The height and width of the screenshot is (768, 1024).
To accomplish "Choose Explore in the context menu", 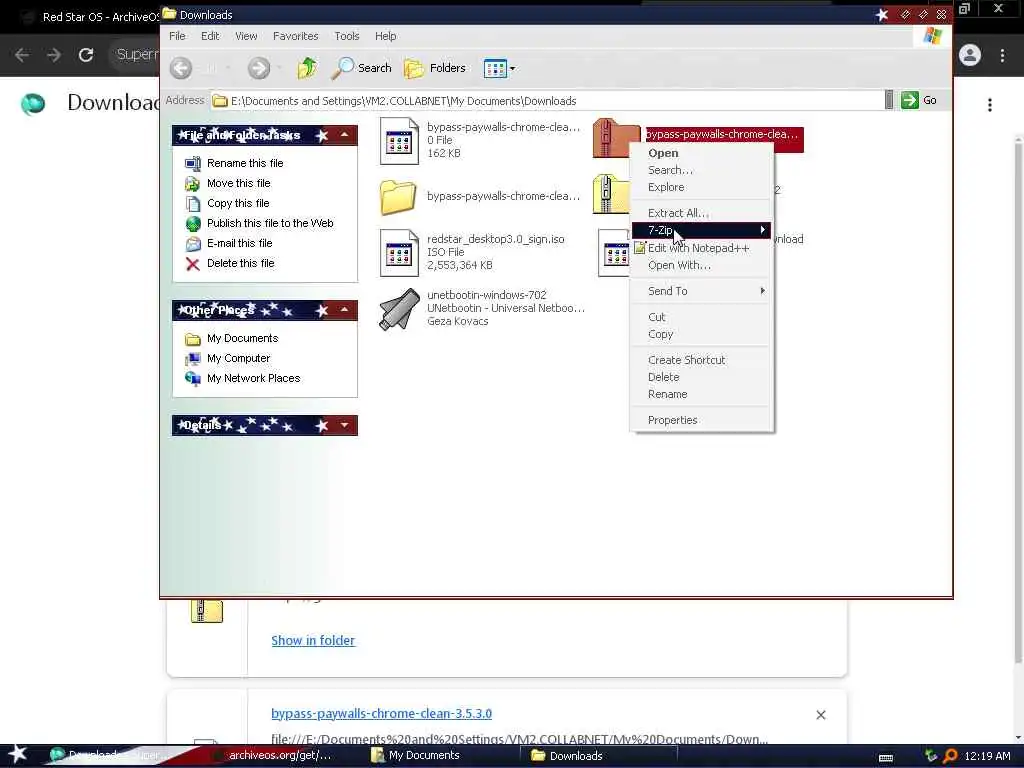I will 701,187.
